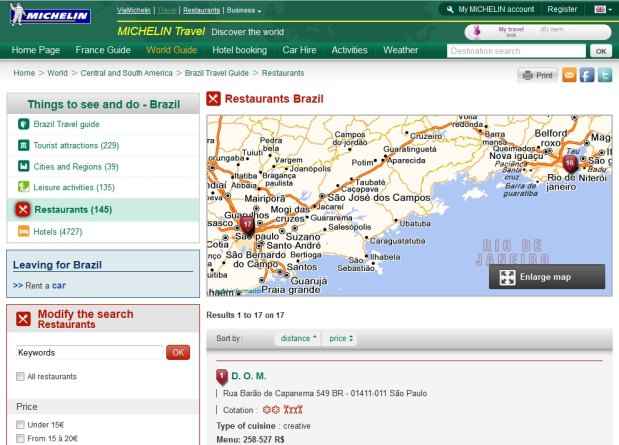Click the red OK keywords button
The width and height of the screenshot is (619, 445).
click(178, 353)
